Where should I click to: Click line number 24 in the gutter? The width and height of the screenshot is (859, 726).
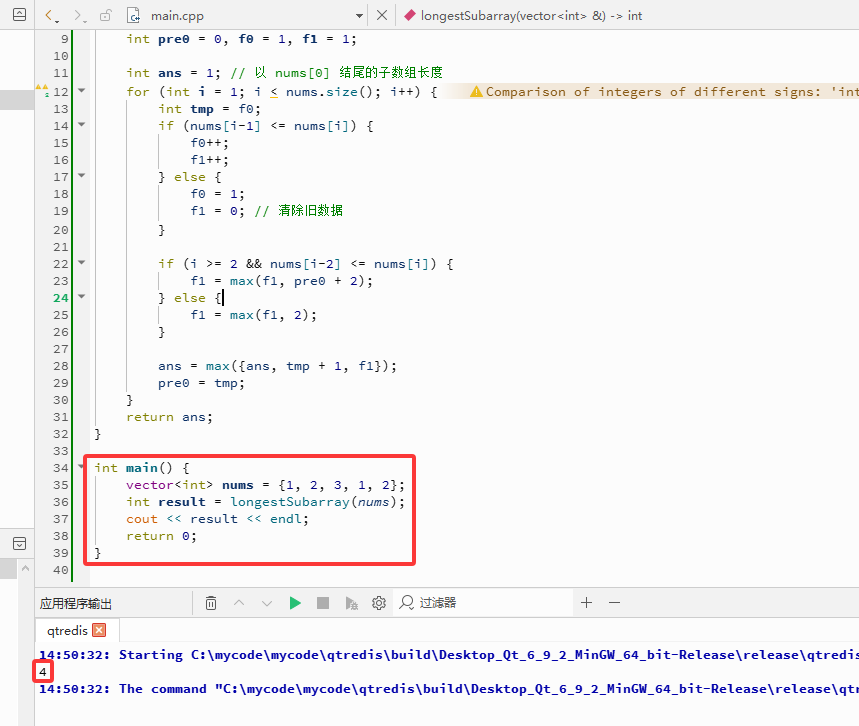tap(61, 298)
